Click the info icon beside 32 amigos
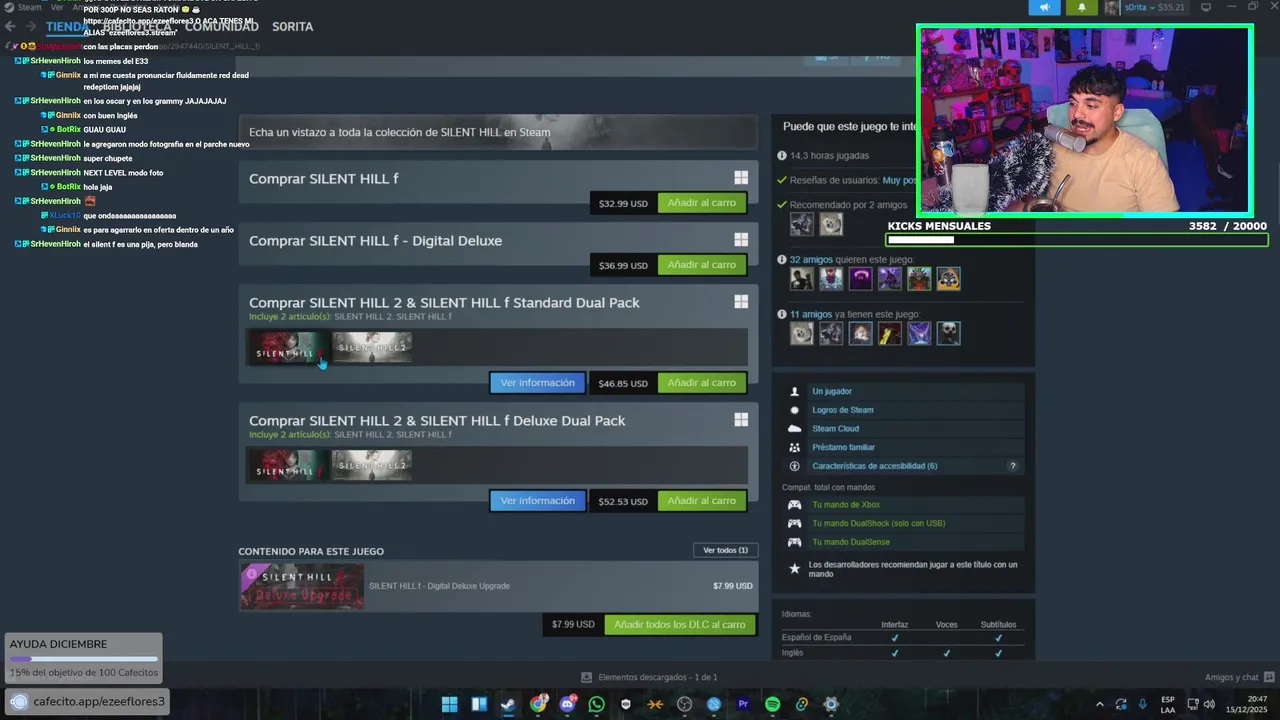This screenshot has height=720, width=1280. click(x=782, y=260)
